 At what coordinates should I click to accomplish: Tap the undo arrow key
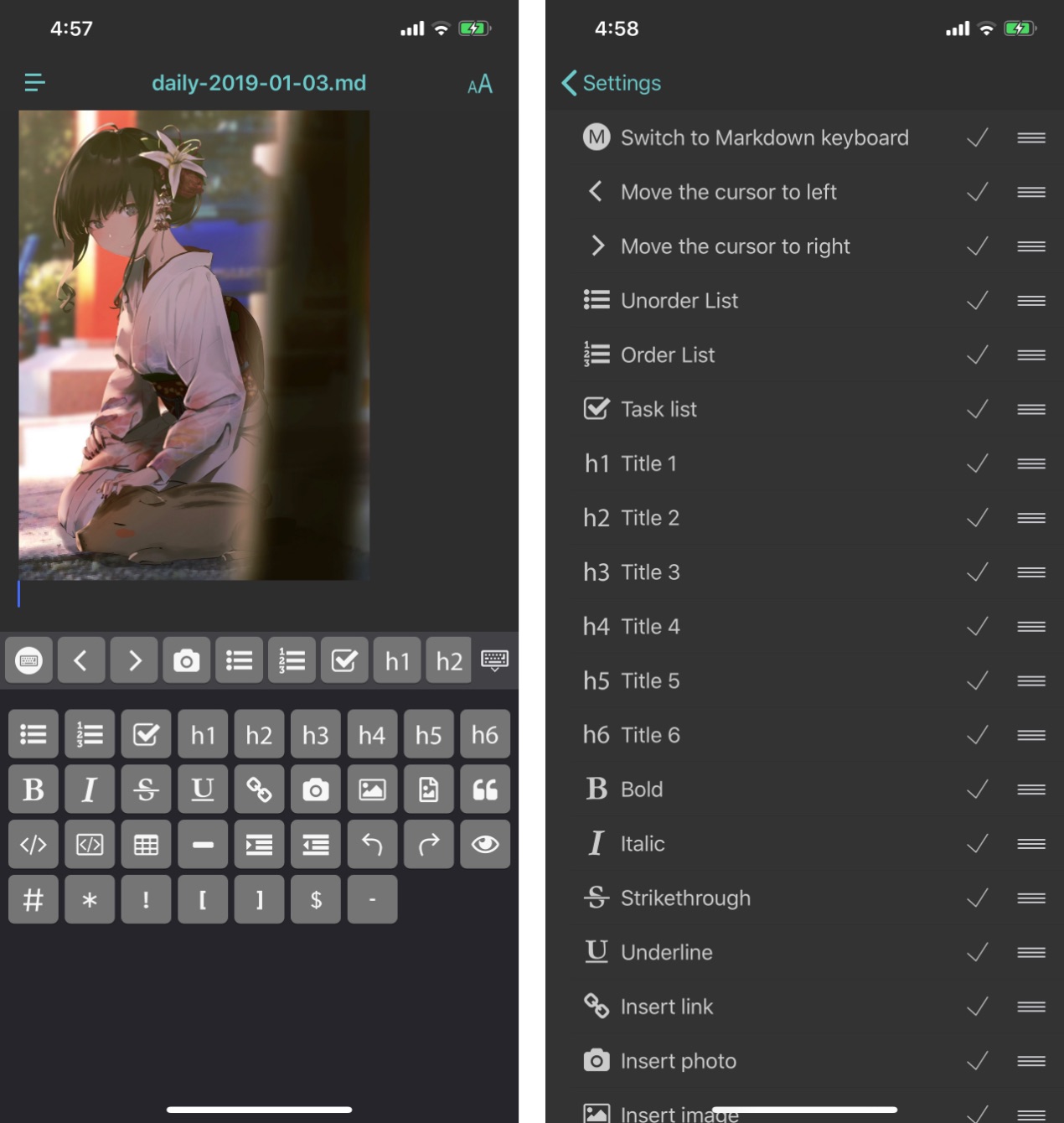pyautogui.click(x=372, y=844)
